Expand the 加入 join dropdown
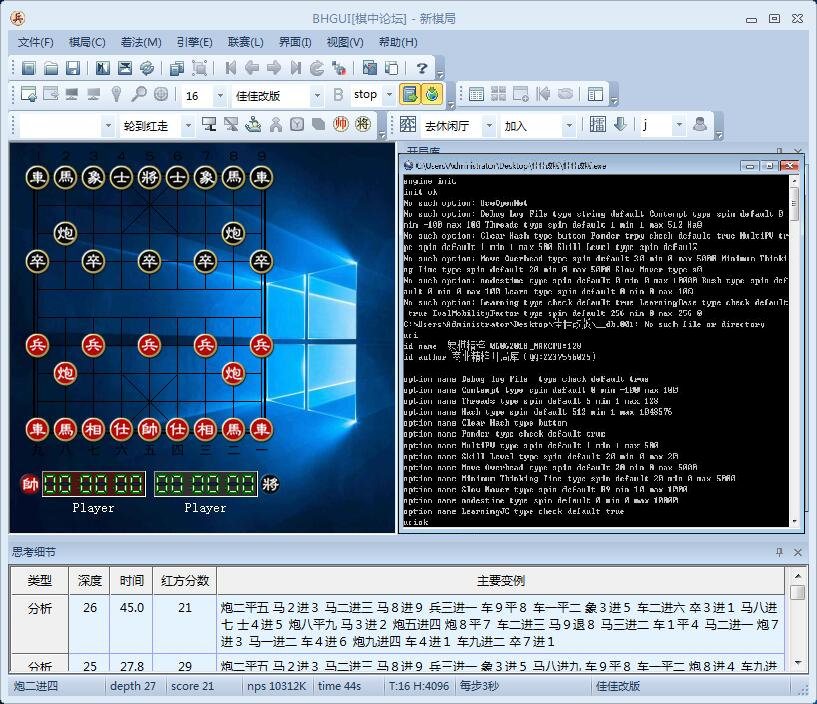This screenshot has height=704, width=817. (x=569, y=126)
